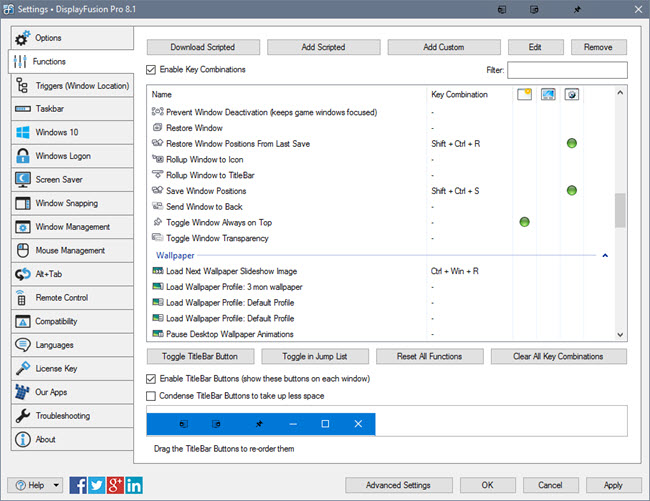Click first button in blue titlebar preview
The width and height of the screenshot is (650, 501).
[183, 424]
